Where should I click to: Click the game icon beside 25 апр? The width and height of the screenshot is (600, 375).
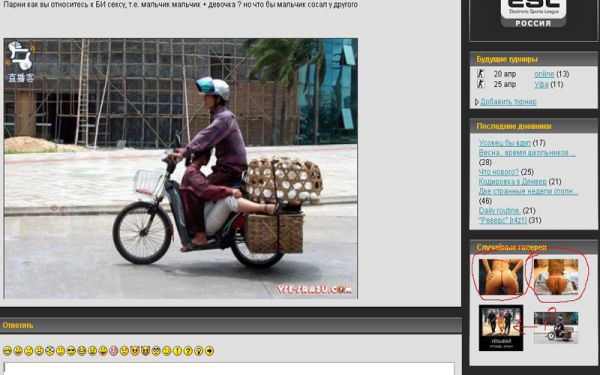481,84
